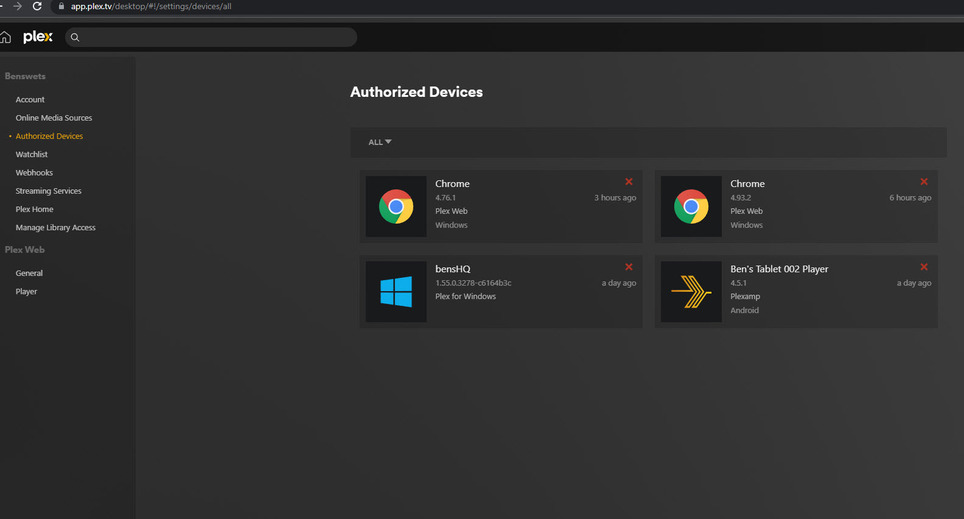The height and width of the screenshot is (519, 964).
Task: Click Ben's Tablet 002 Player name
Action: tap(779, 269)
